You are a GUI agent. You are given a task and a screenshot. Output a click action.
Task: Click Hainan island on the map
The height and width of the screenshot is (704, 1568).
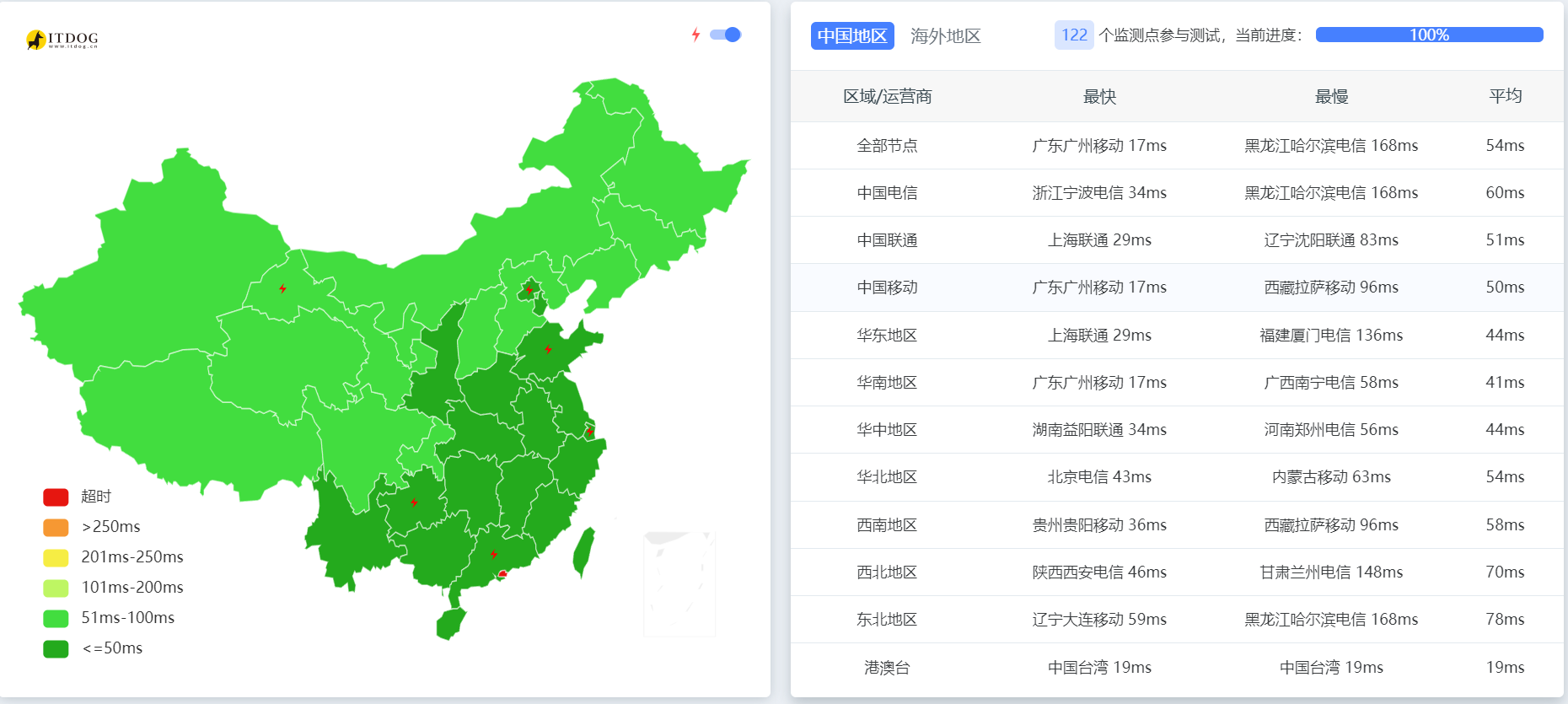coord(451,624)
